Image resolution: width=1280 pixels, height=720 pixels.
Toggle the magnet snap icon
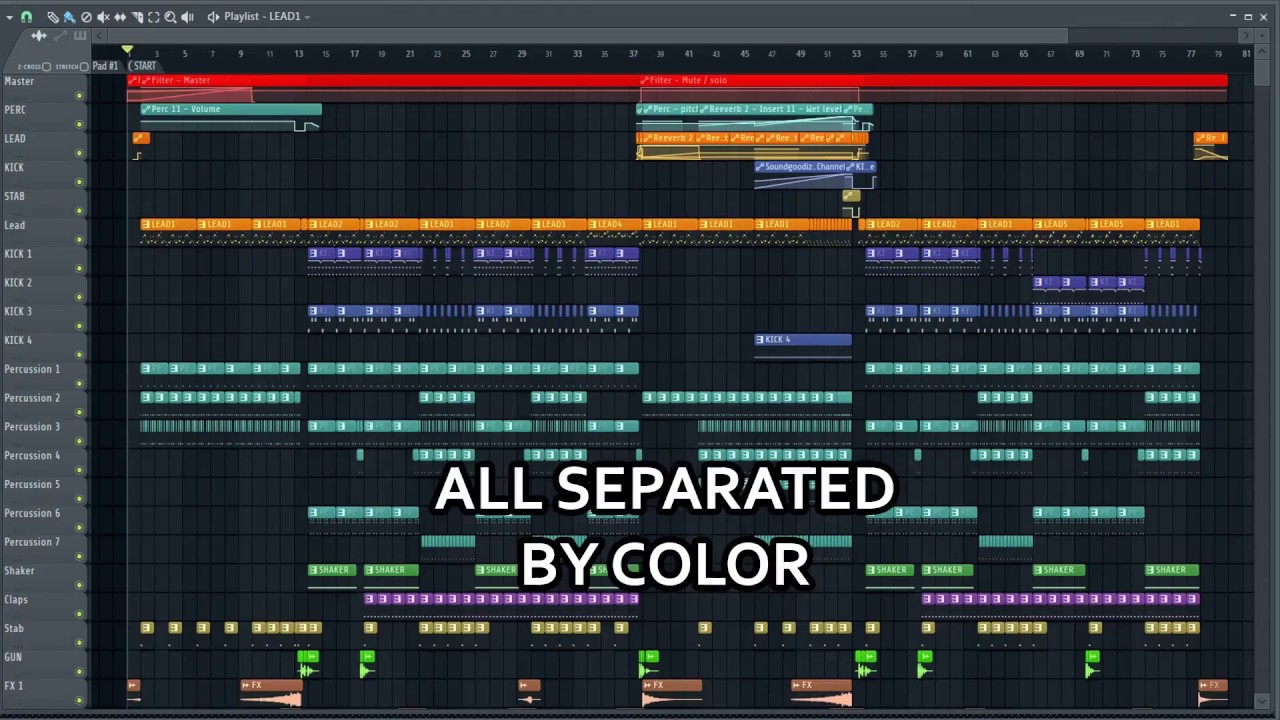(x=26, y=17)
